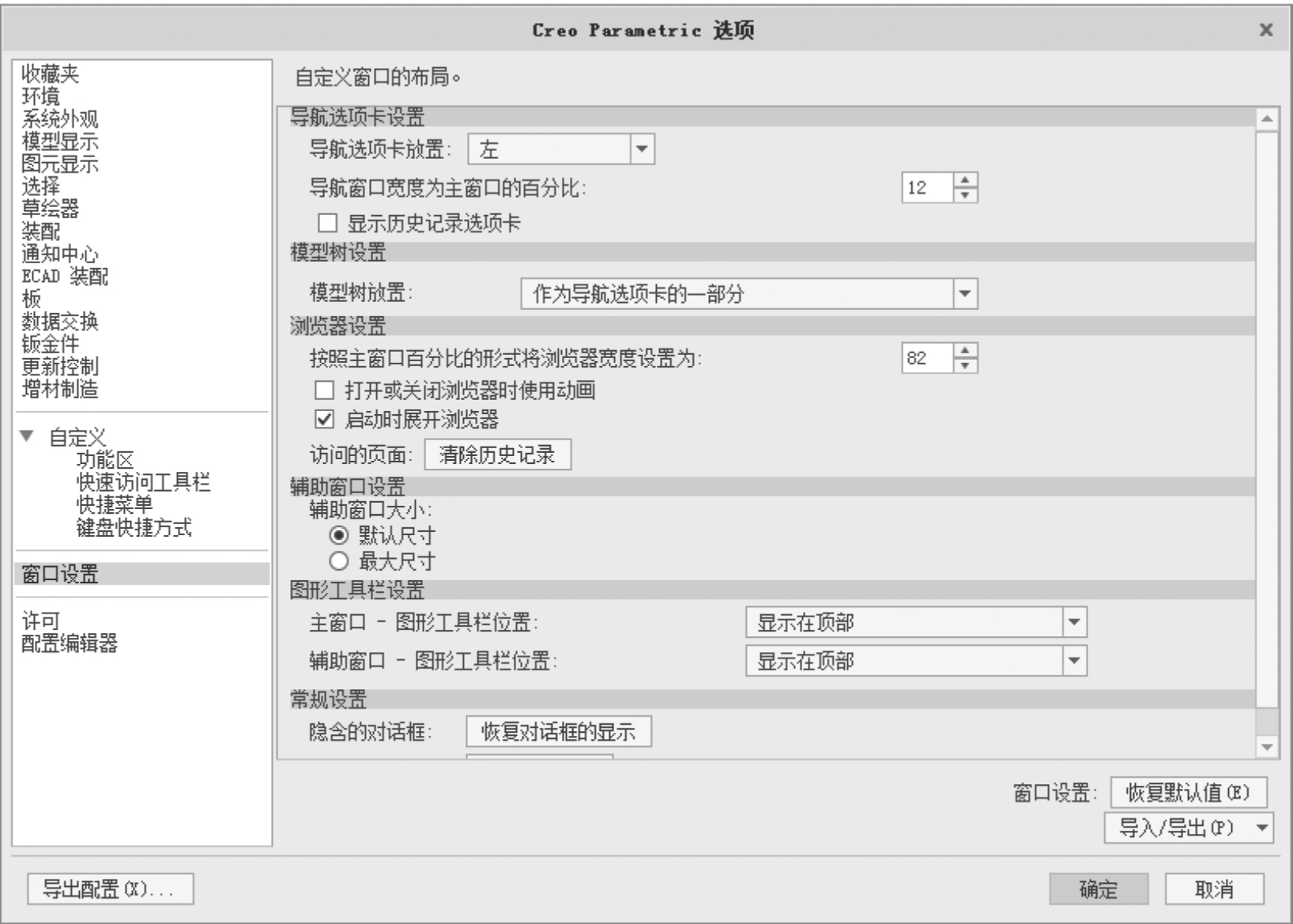Click the settings panel vertical scrollbar thumb

click(x=1267, y=419)
